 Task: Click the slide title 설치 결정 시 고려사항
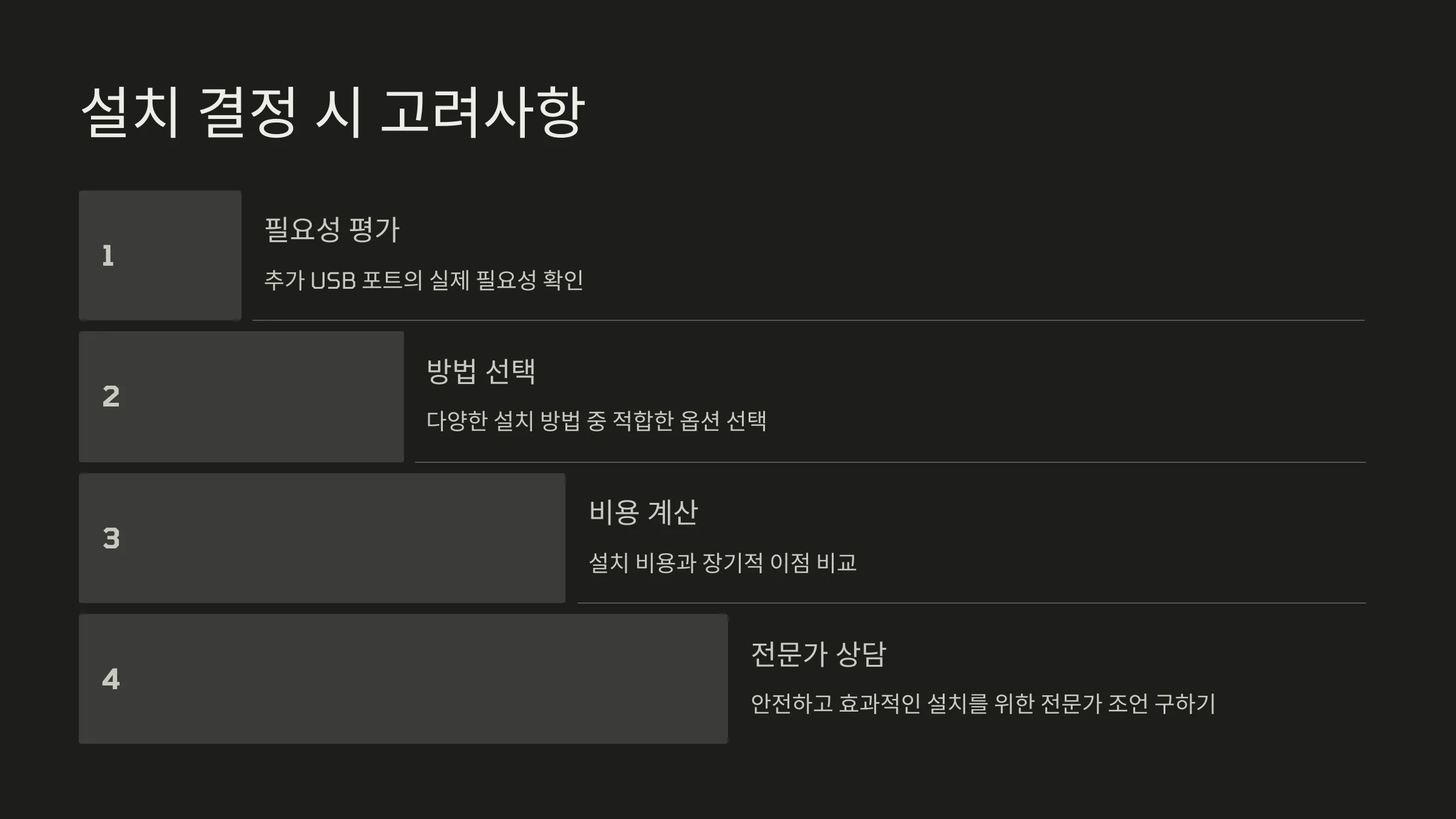pyautogui.click(x=333, y=112)
